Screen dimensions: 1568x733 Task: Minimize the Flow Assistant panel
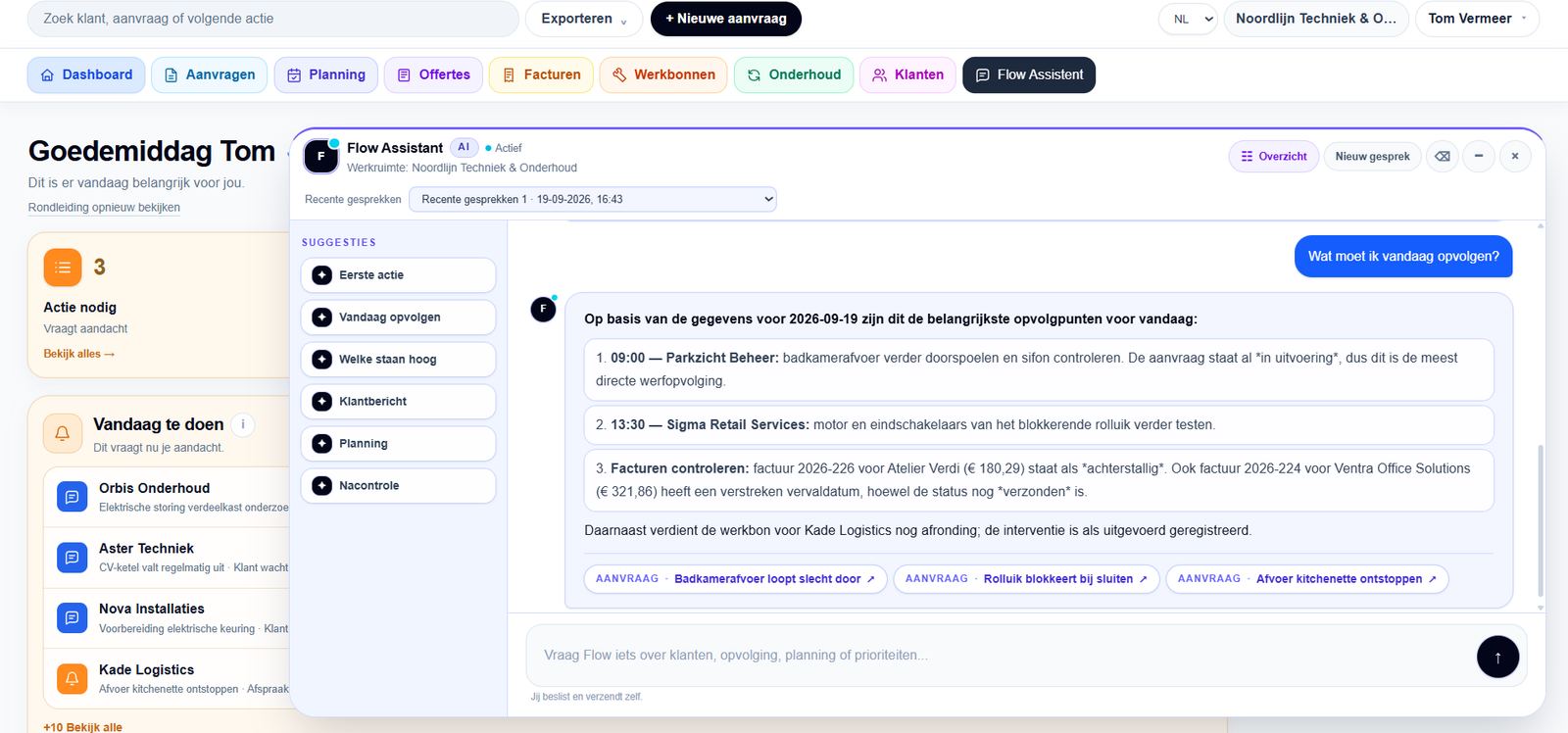coord(1479,156)
